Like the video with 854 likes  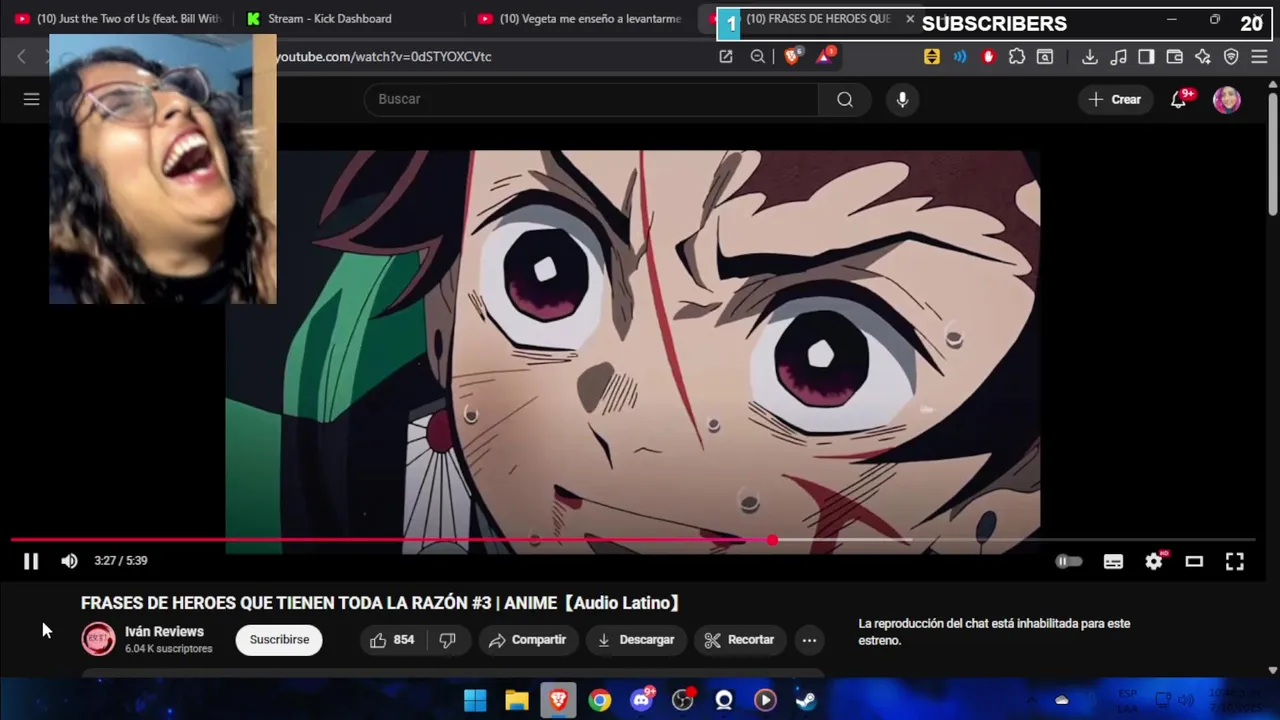click(x=392, y=640)
